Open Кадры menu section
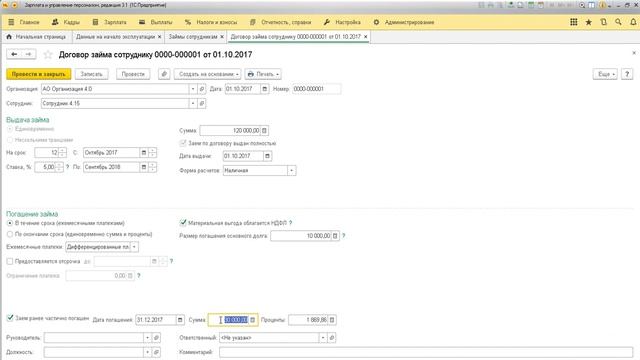Image resolution: width=640 pixels, height=360 pixels. [66, 22]
